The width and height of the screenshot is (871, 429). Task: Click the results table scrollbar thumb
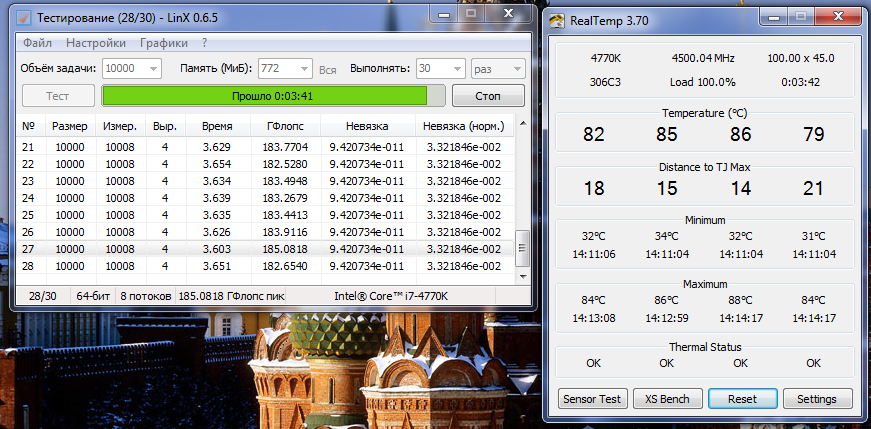pyautogui.click(x=522, y=249)
